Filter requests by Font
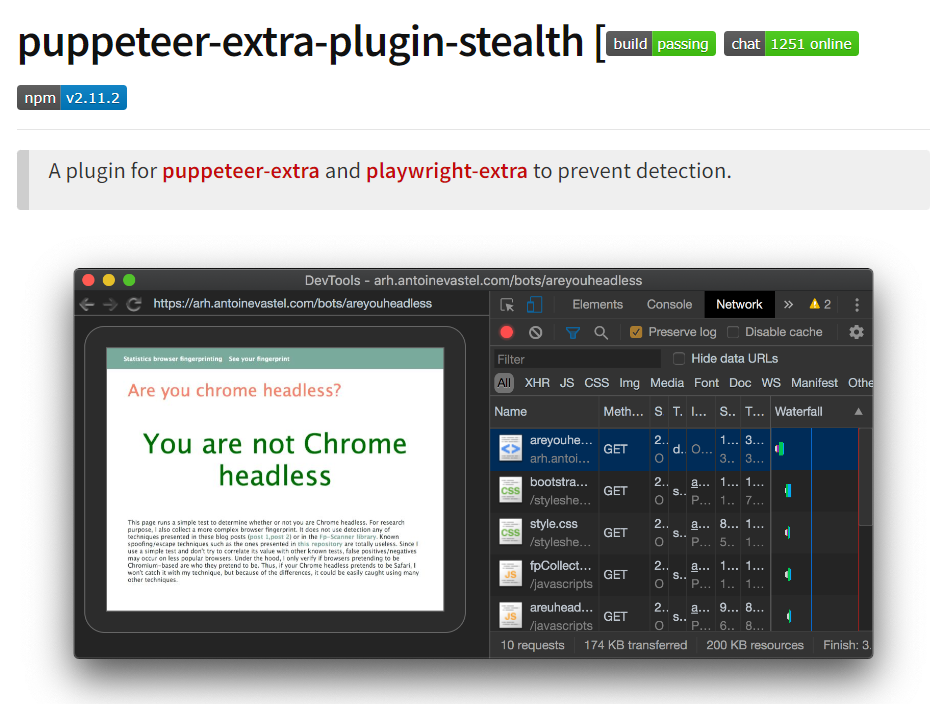 tap(706, 383)
